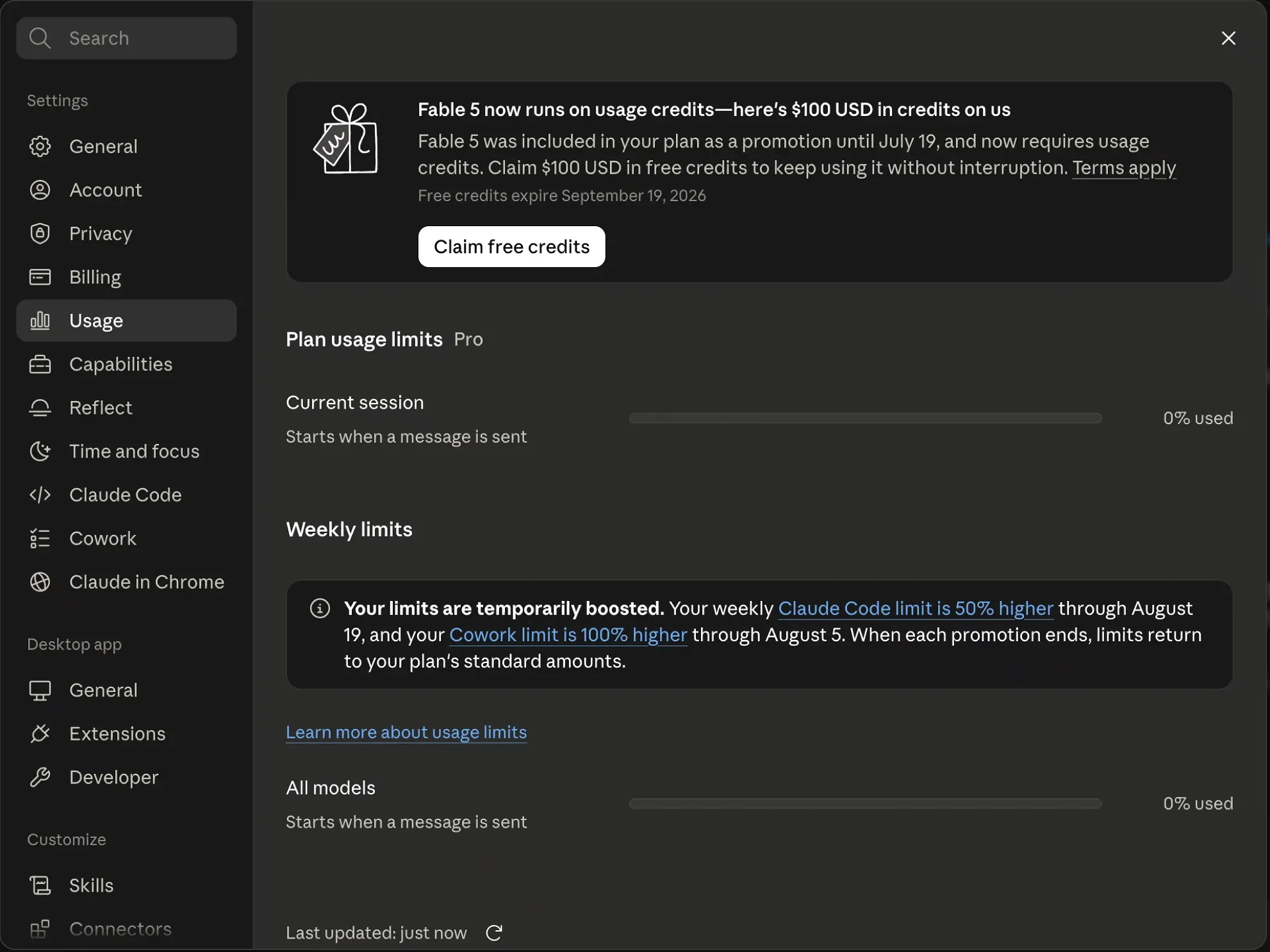The height and width of the screenshot is (952, 1270).
Task: Click the General gear icon under Settings
Action: tap(40, 146)
